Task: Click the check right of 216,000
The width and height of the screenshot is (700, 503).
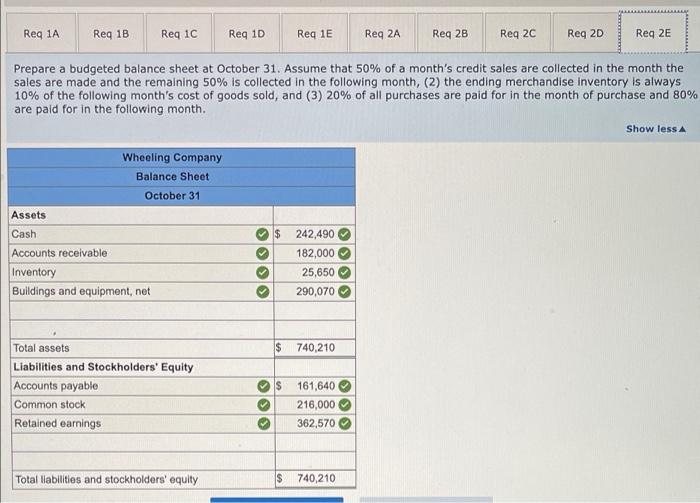Action: (x=345, y=405)
